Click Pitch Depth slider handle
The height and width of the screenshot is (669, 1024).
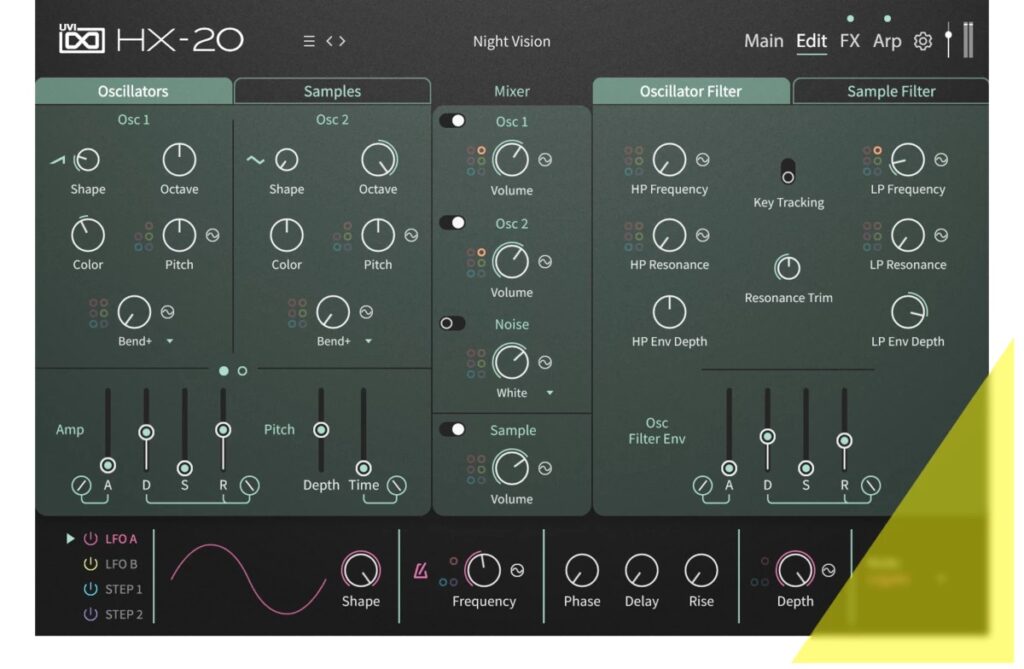[x=321, y=430]
